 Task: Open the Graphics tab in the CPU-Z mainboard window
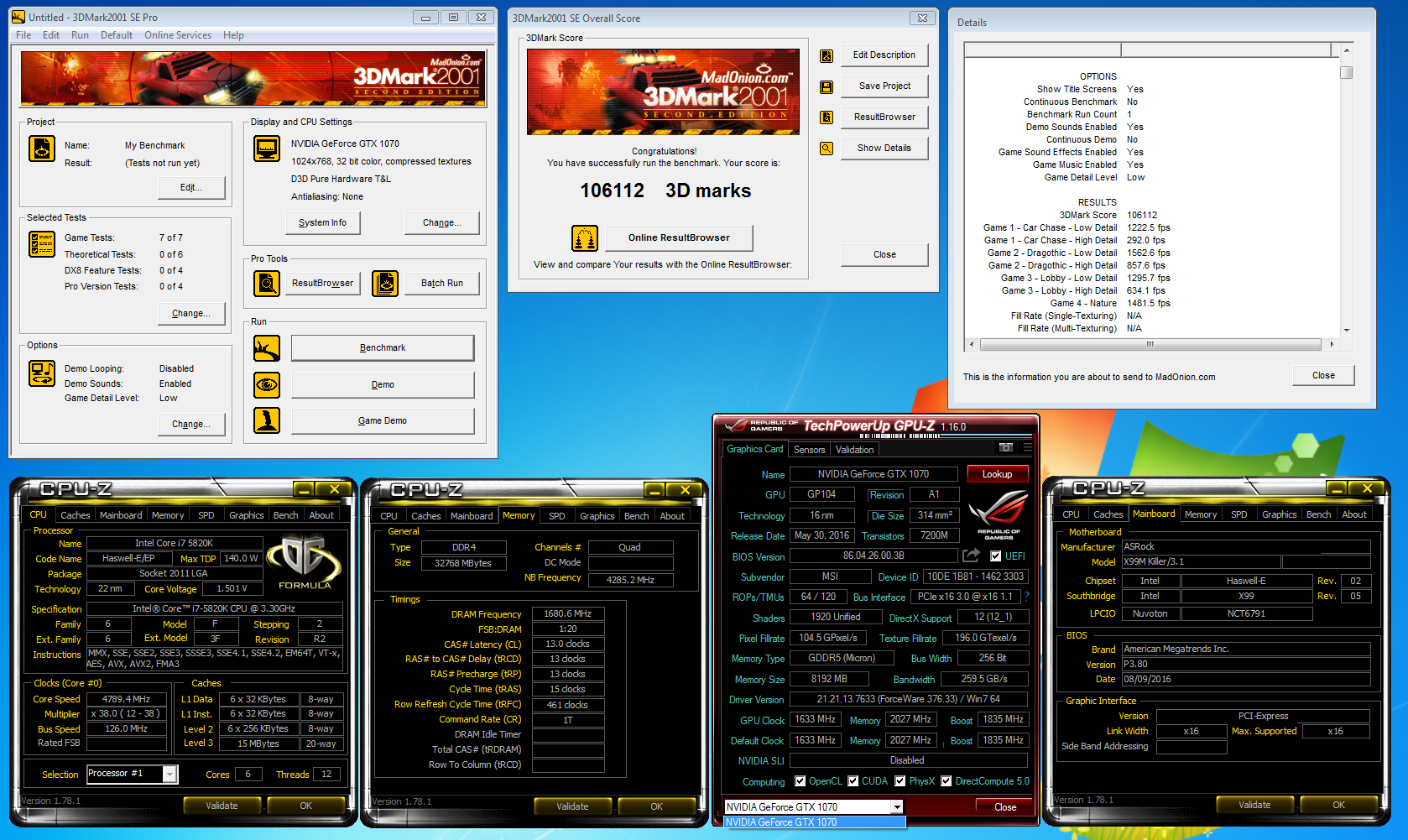point(1280,514)
